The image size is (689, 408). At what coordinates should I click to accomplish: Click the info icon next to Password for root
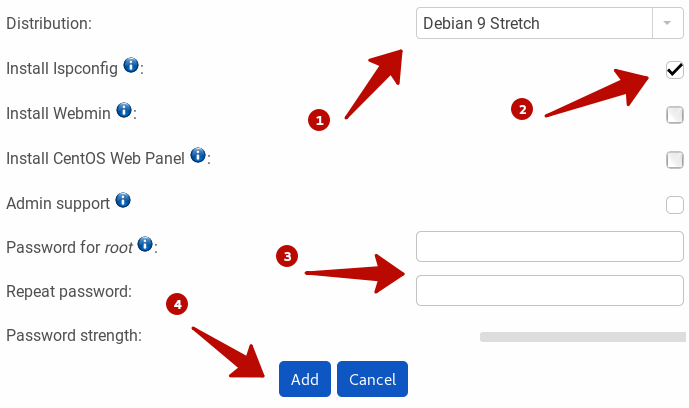click(x=145, y=244)
